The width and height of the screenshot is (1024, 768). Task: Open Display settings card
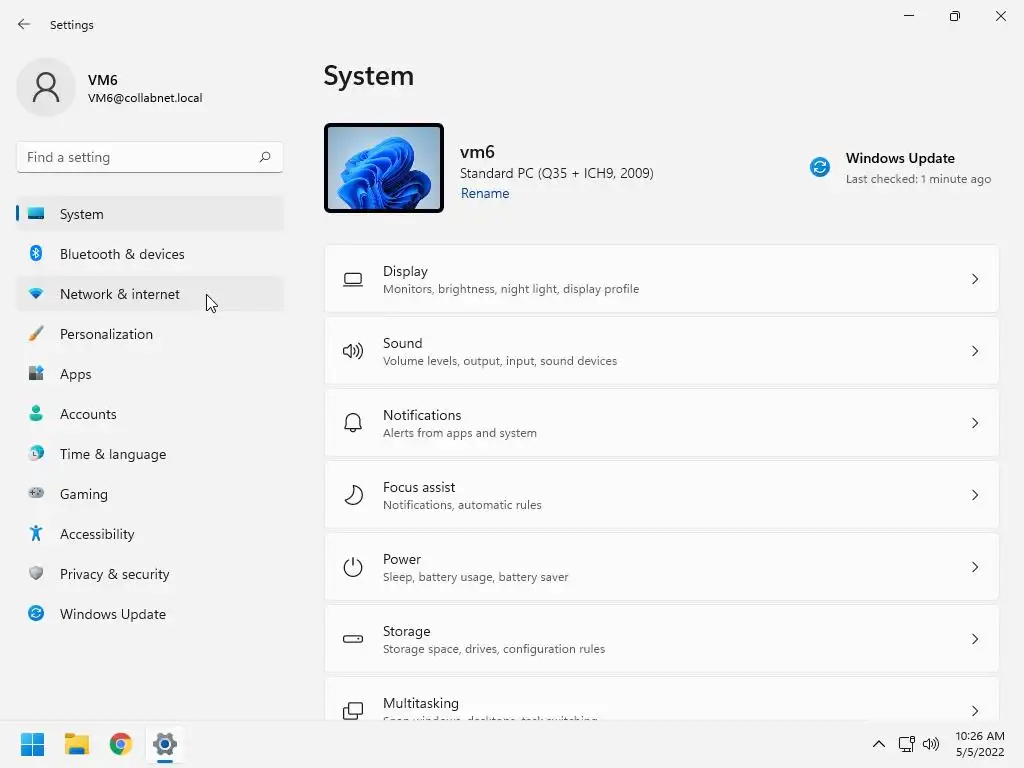[x=662, y=280]
